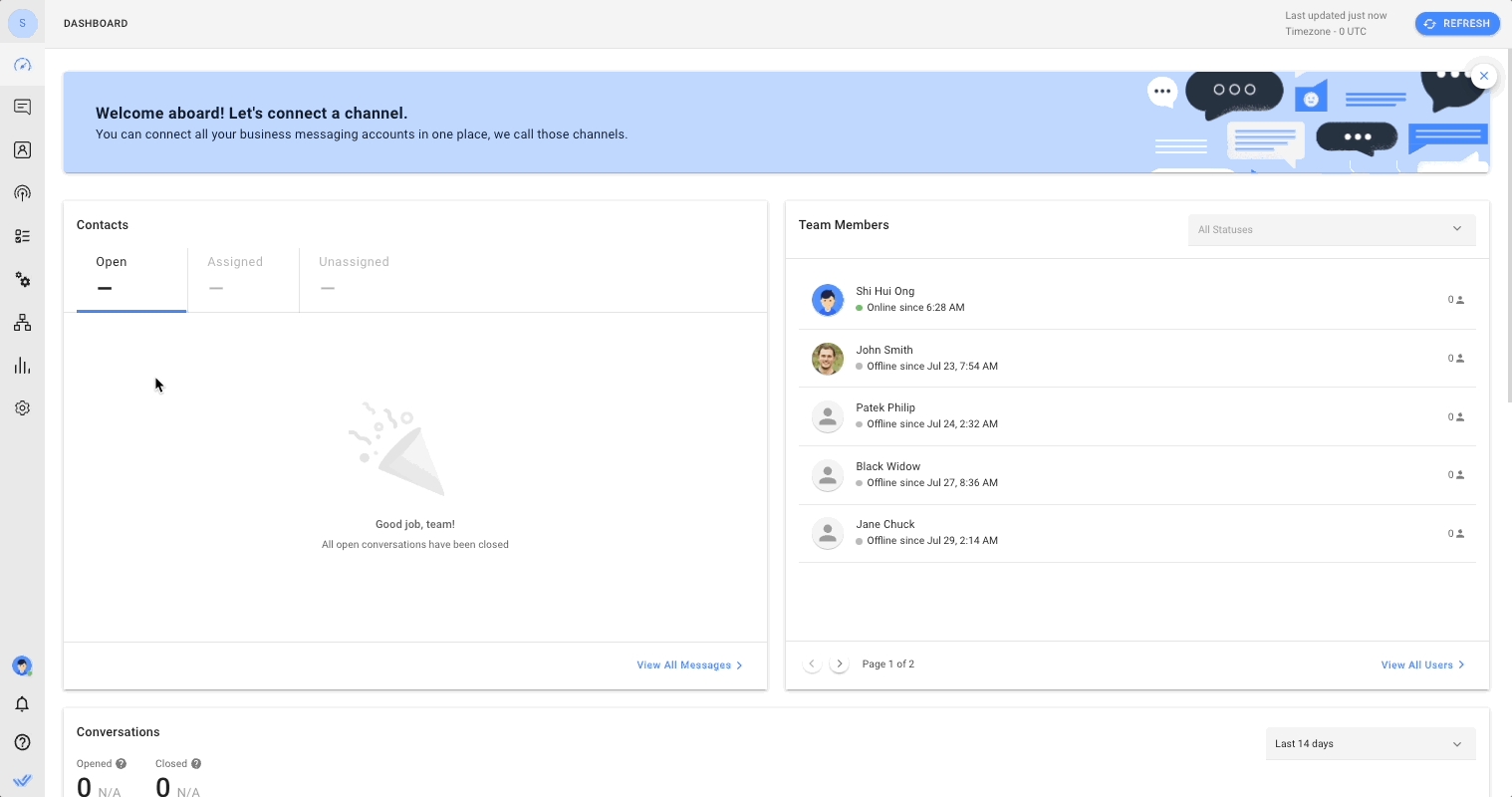Image resolution: width=1512 pixels, height=797 pixels.
Task: Open the Reports bar chart icon
Action: (22, 366)
